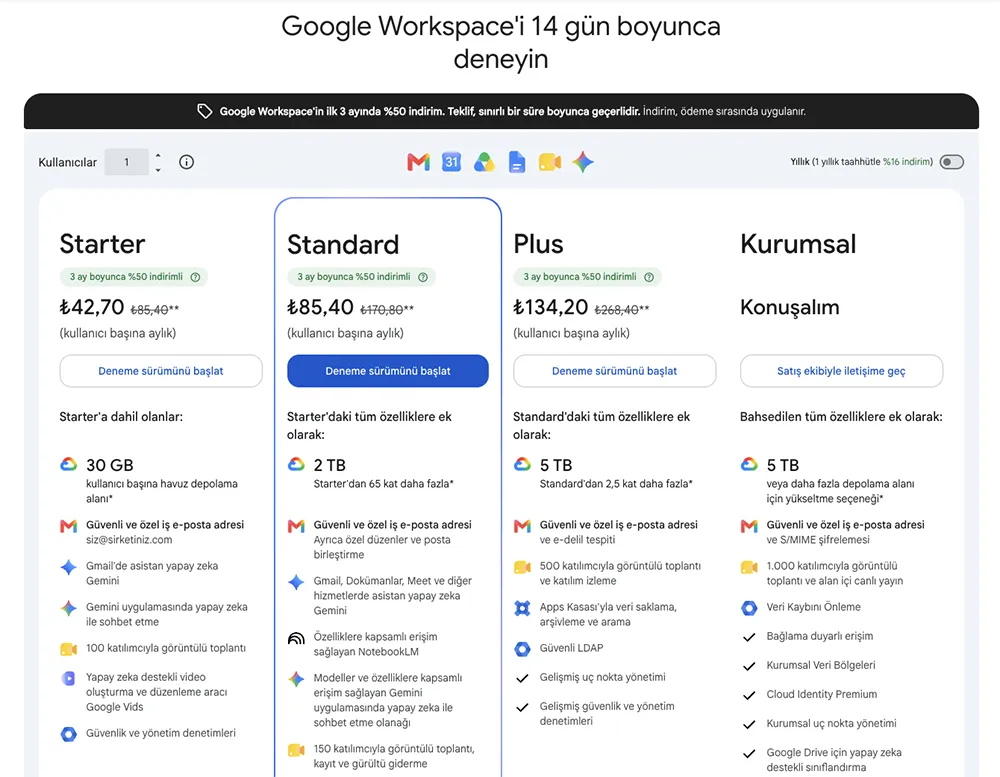Click the Gmail icon in the Plus feature list
The image size is (1000, 777).
522,526
